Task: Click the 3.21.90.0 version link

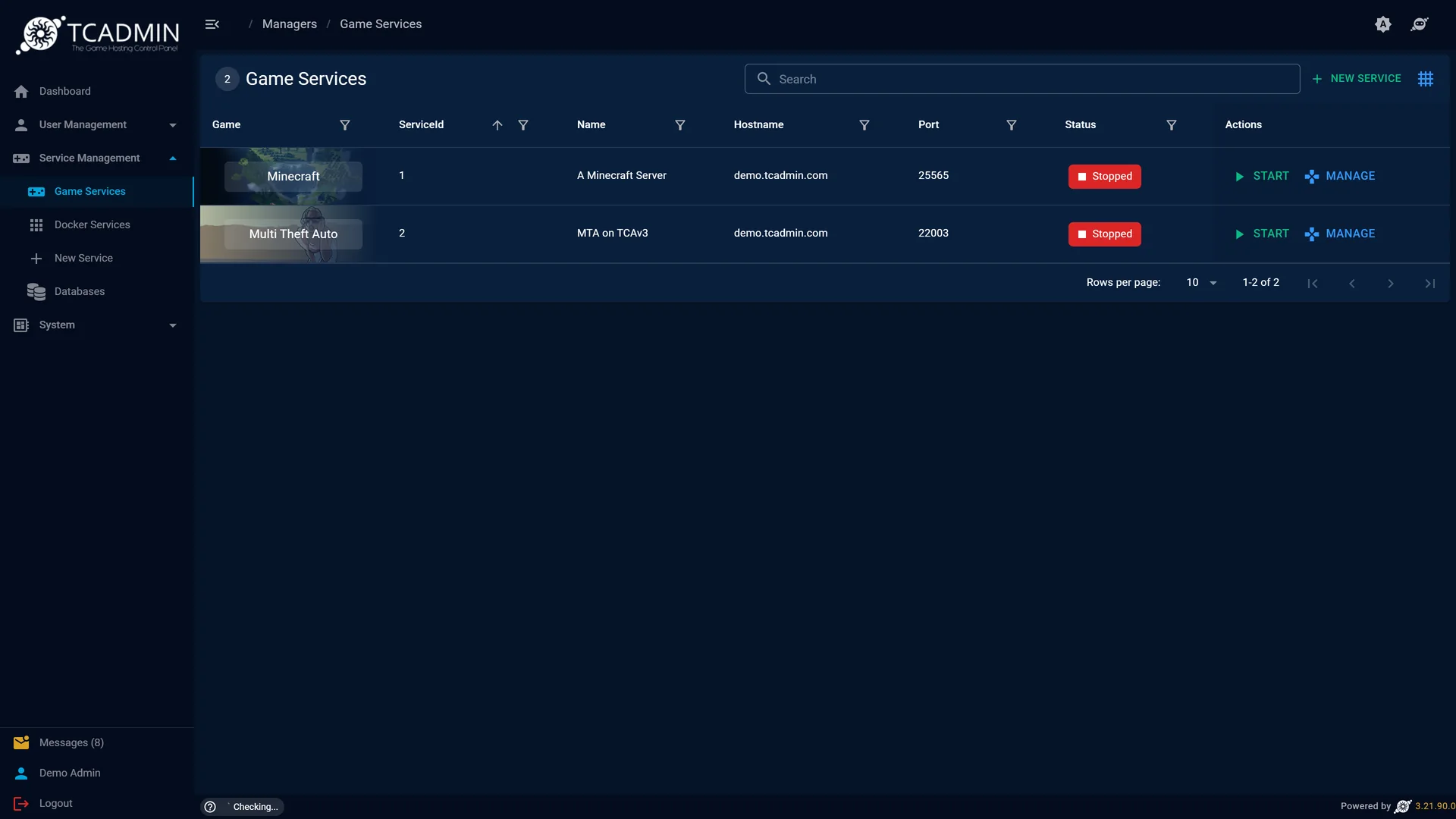Action: [x=1435, y=806]
